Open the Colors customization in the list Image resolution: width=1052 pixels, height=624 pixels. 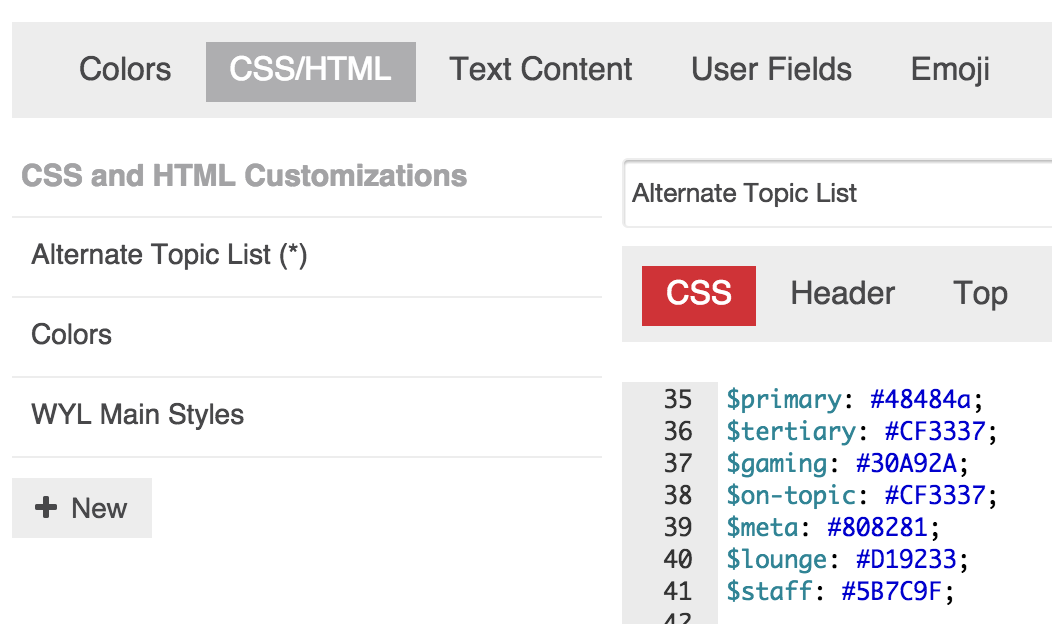[x=72, y=335]
